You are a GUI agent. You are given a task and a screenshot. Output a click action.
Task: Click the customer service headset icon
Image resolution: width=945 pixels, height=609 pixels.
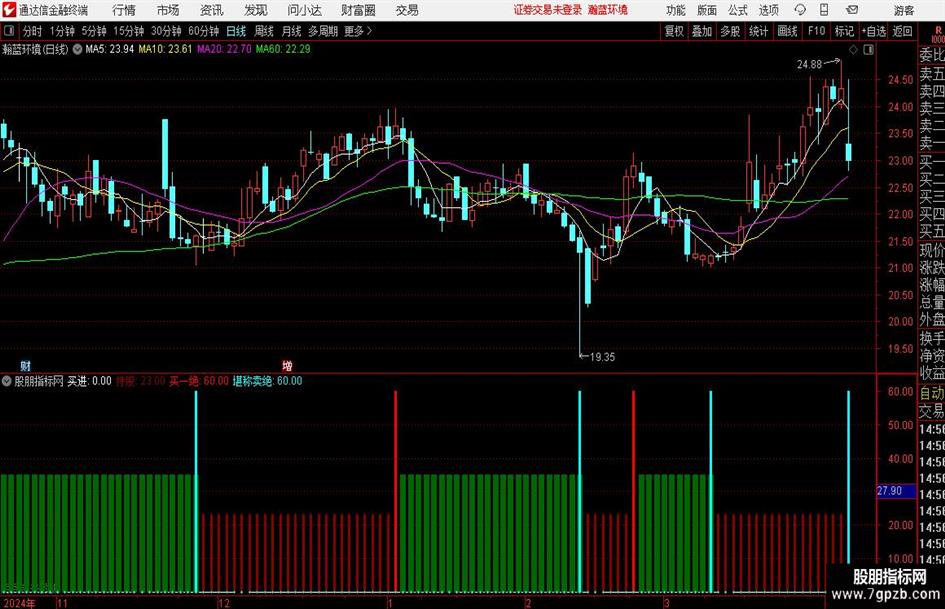click(800, 10)
